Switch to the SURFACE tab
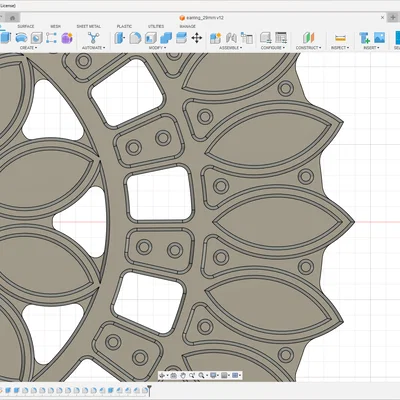 (26, 26)
